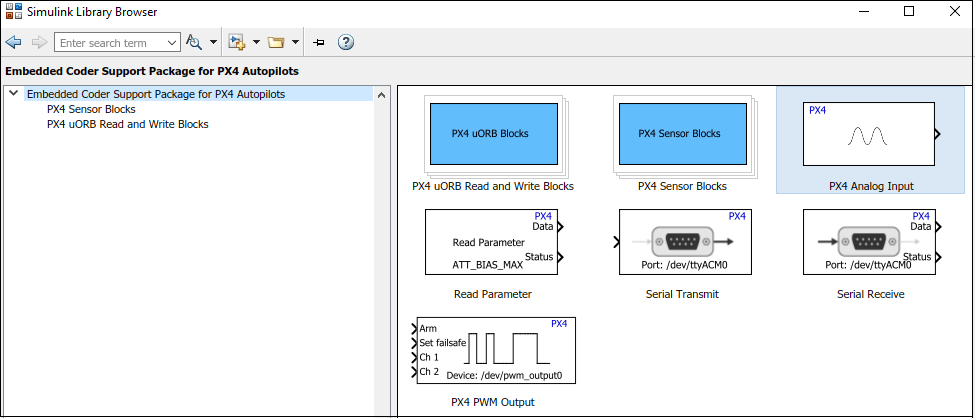Collapse the Embedded Coder Support Package tree node
This screenshot has height=418, width=975.
pyautogui.click(x=14, y=93)
